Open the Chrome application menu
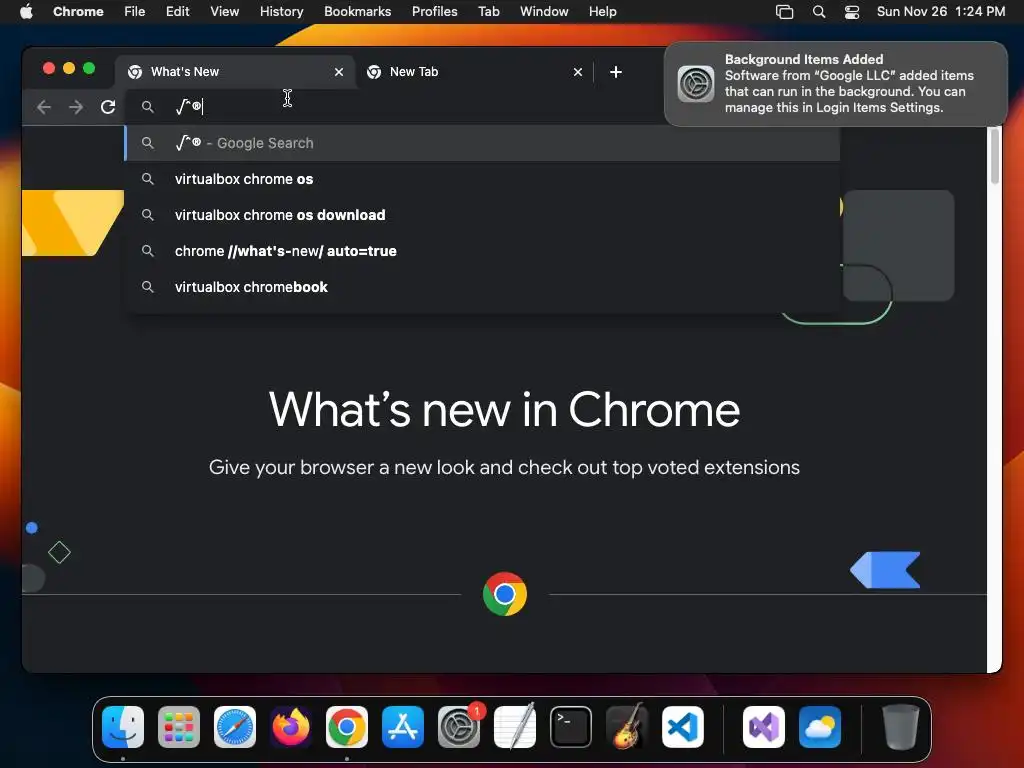The image size is (1024, 768). [78, 12]
